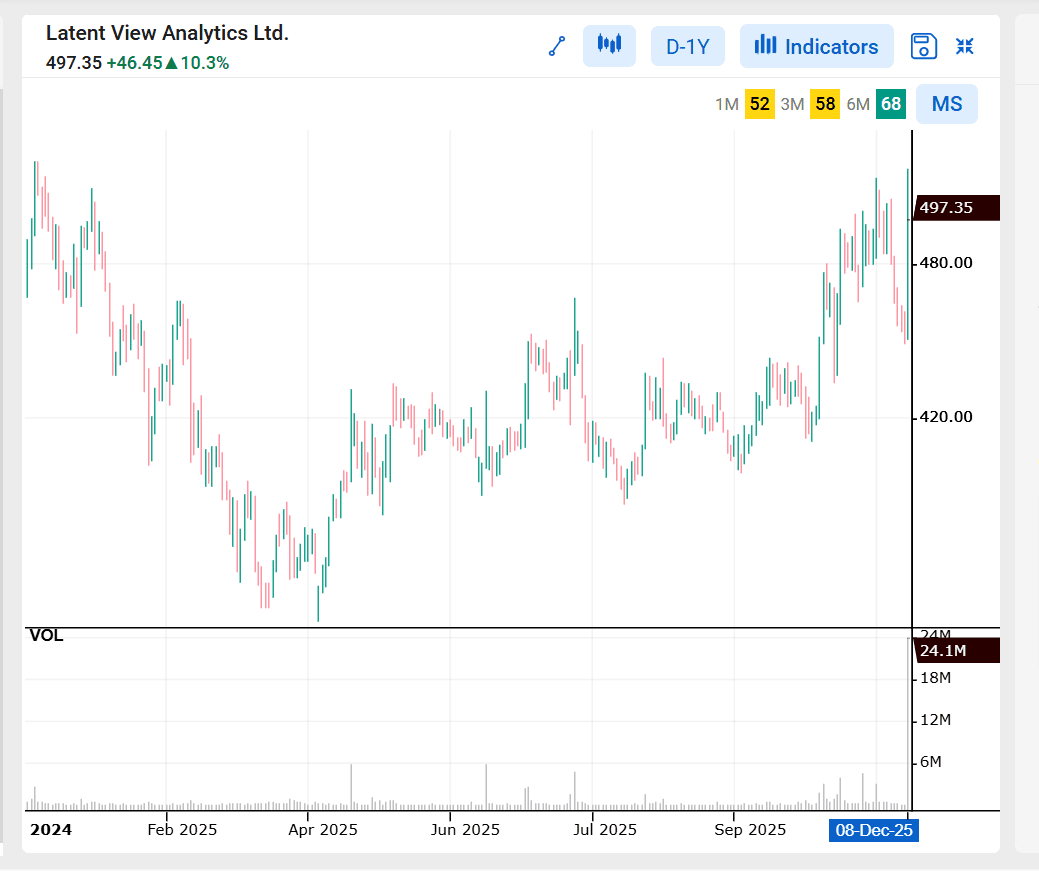Click the 10.3% percentage change
1039x871 pixels.
(205, 63)
